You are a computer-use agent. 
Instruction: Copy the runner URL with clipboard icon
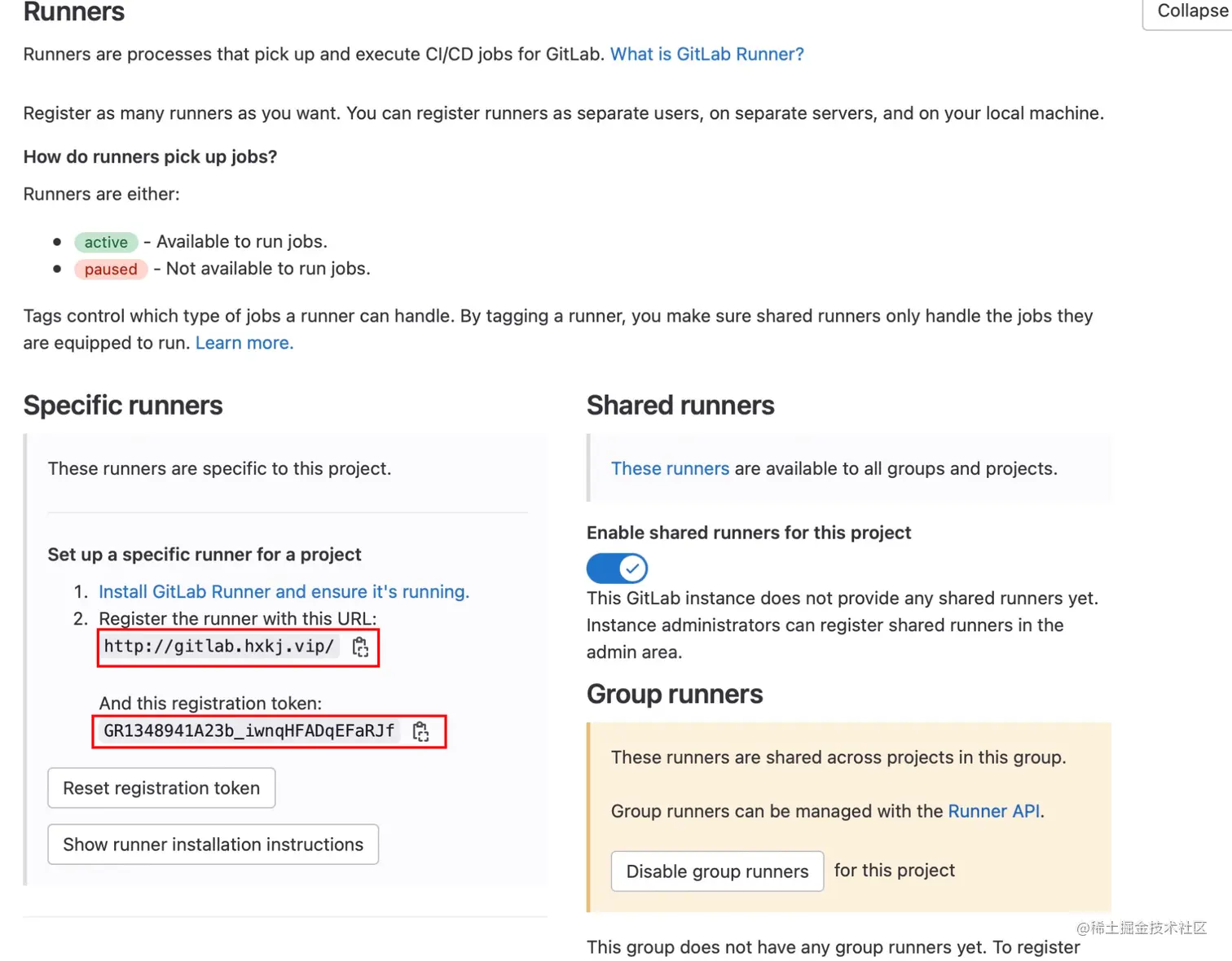(x=360, y=647)
